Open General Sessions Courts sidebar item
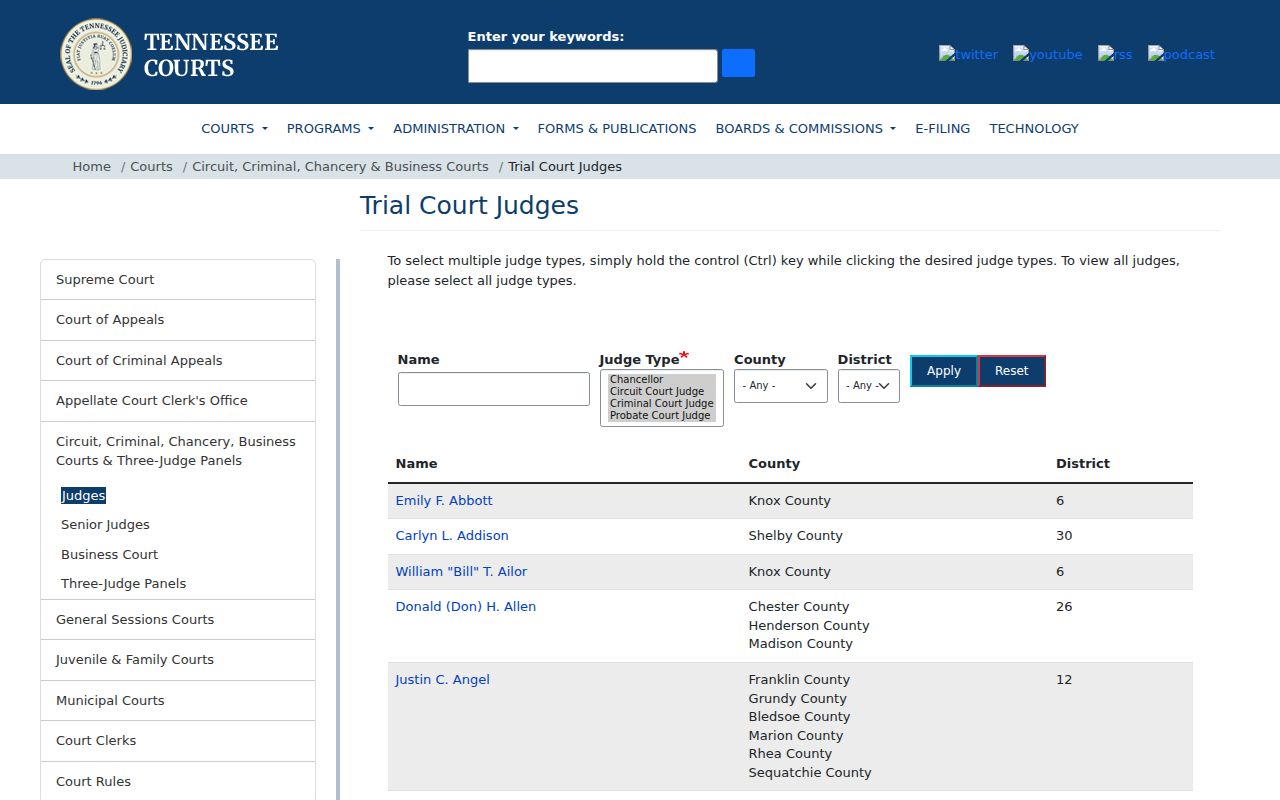 point(178,620)
